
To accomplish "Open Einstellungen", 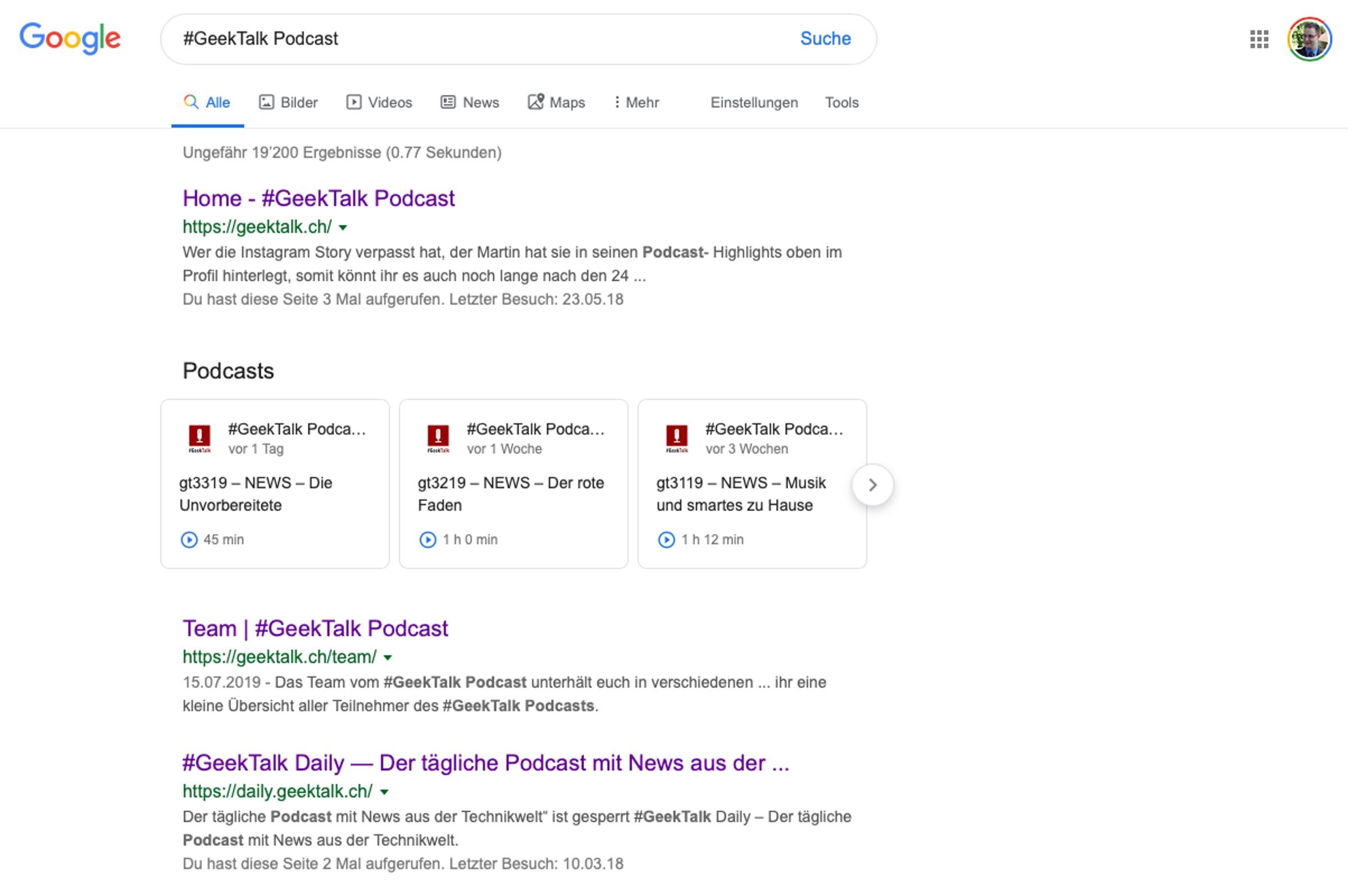I will 754,102.
